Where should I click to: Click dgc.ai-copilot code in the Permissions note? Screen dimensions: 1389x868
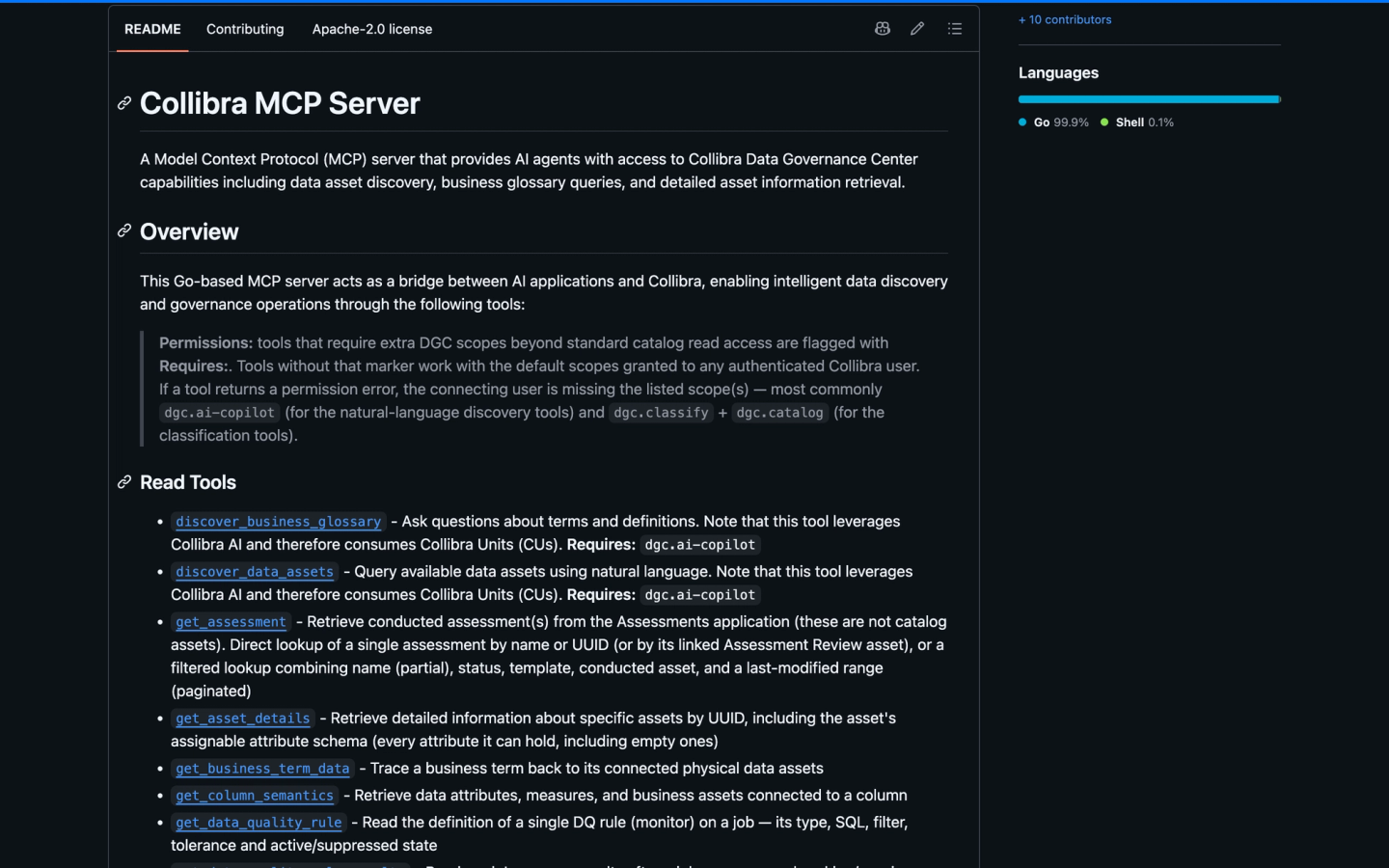click(x=220, y=413)
